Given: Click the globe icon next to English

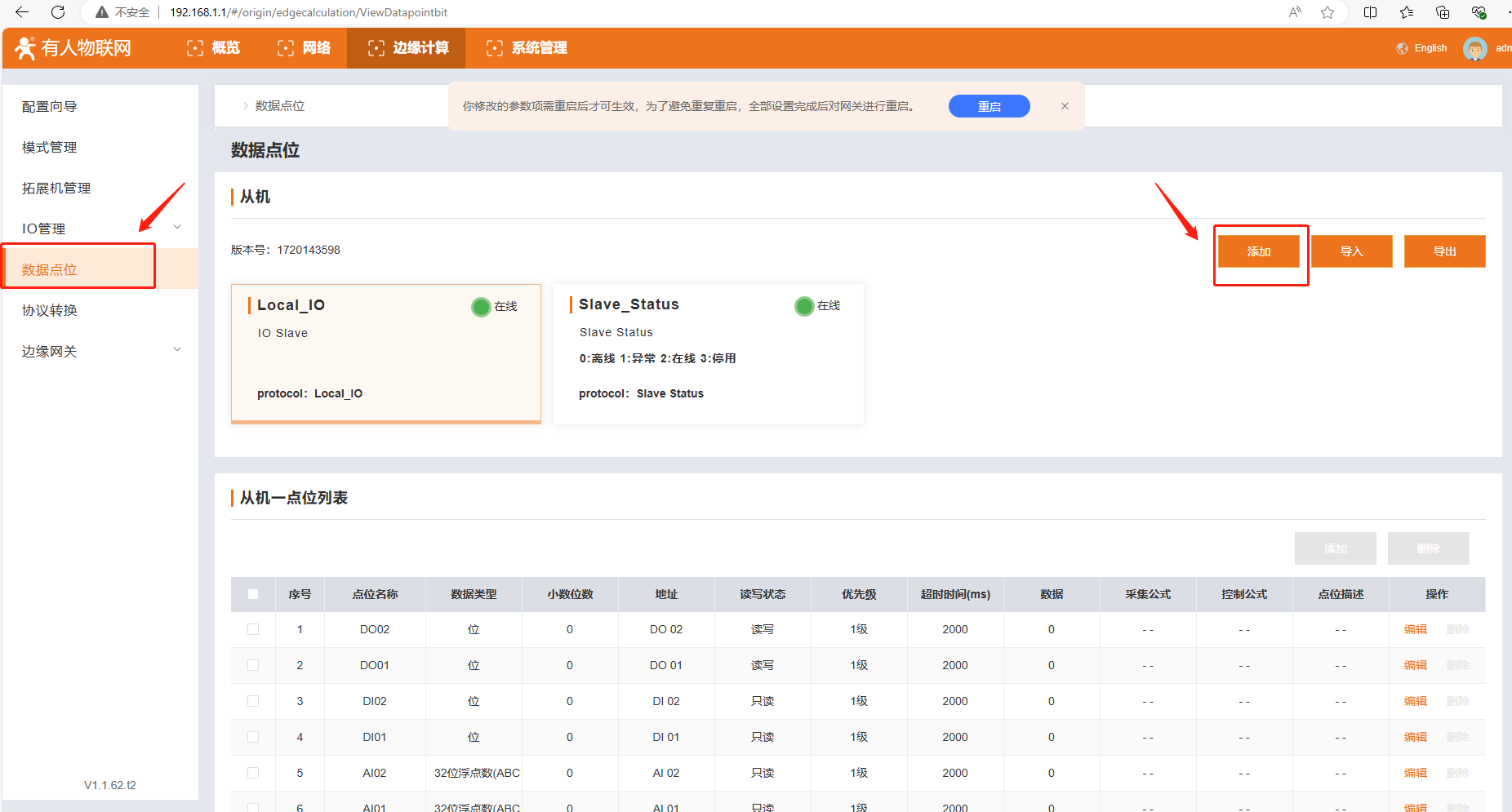Looking at the screenshot, I should [x=1402, y=48].
